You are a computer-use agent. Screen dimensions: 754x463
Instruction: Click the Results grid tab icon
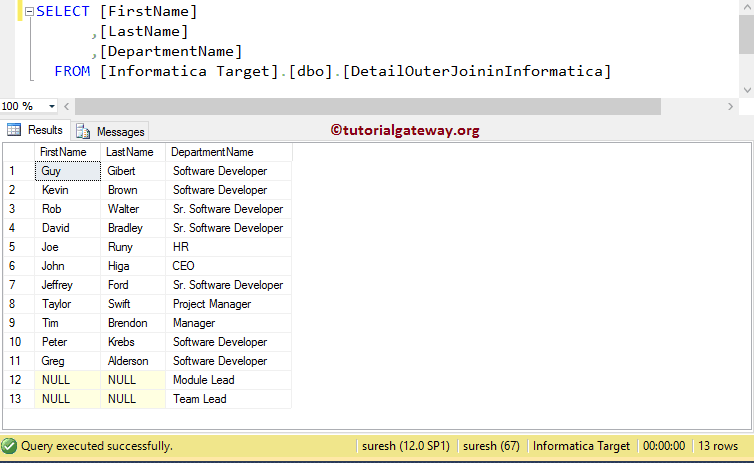(x=15, y=130)
